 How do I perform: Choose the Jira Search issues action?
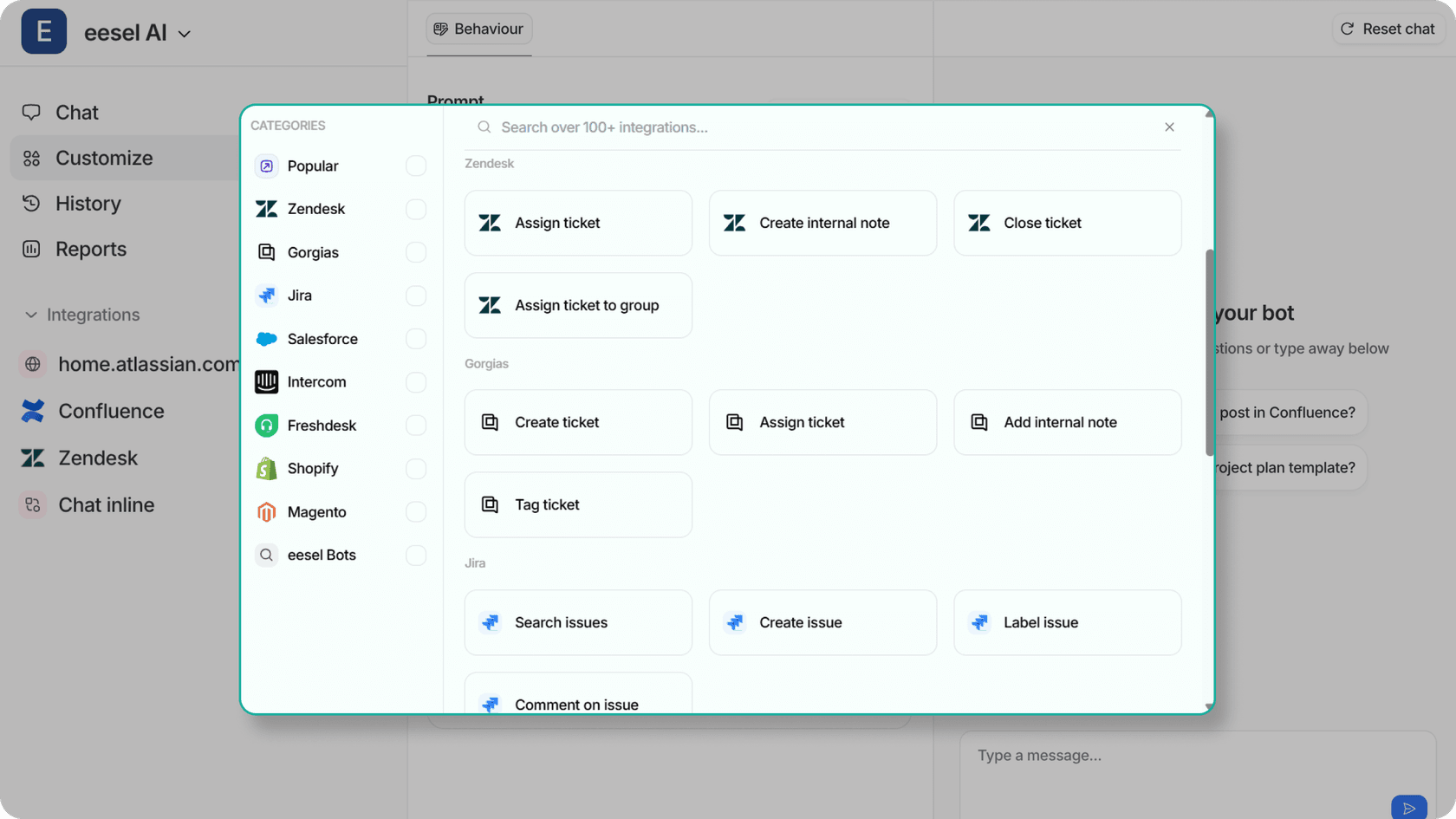point(578,622)
